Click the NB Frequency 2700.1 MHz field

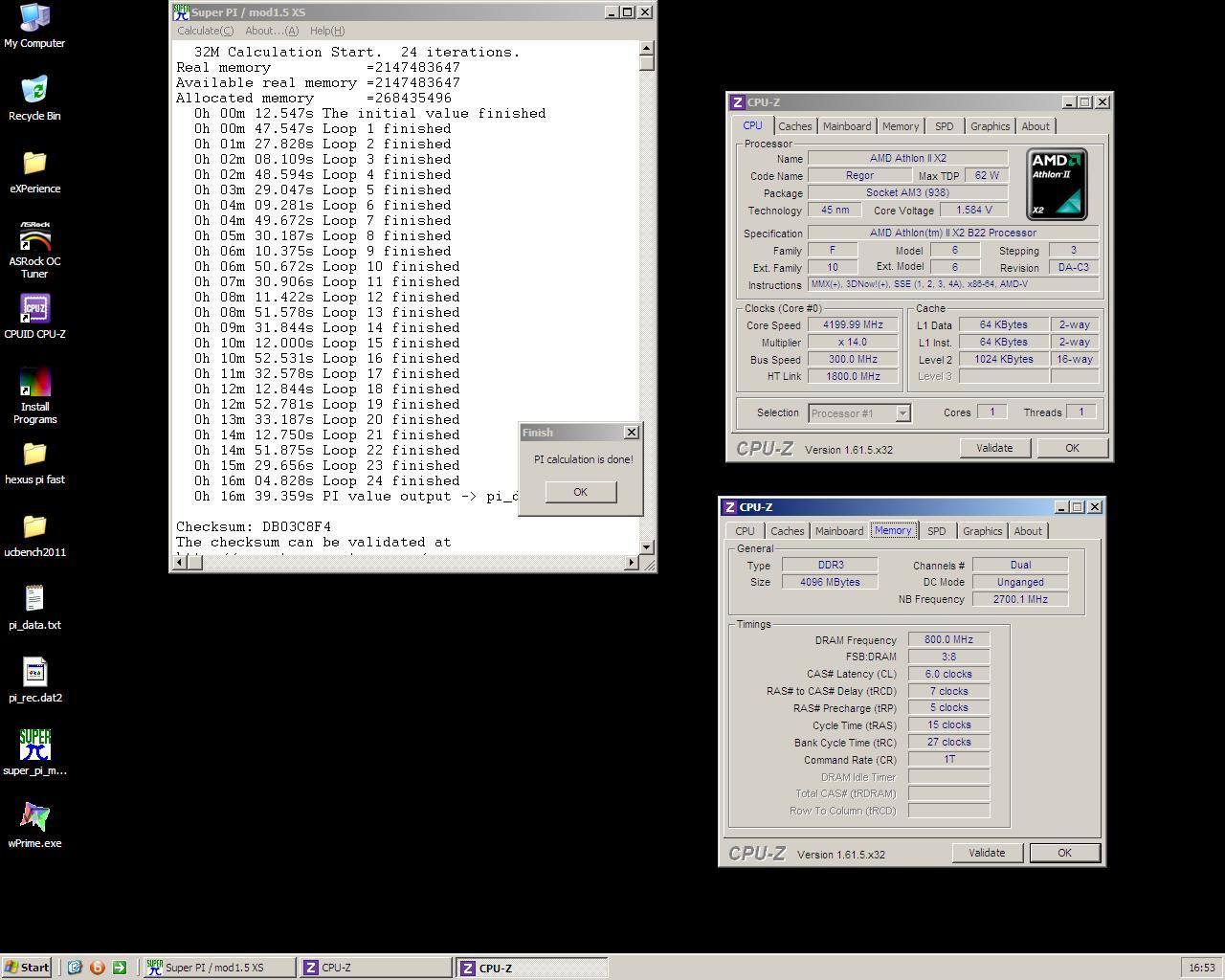pos(1020,599)
